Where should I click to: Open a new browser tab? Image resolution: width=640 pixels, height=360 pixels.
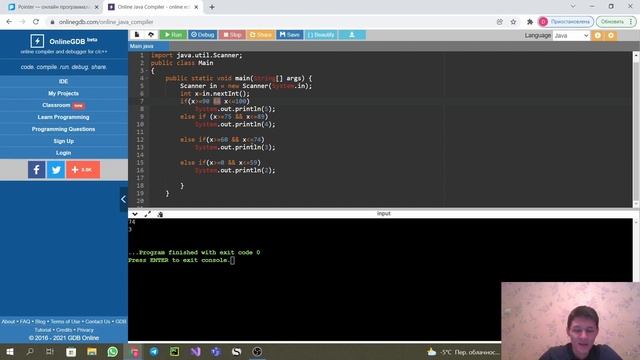pos(212,7)
